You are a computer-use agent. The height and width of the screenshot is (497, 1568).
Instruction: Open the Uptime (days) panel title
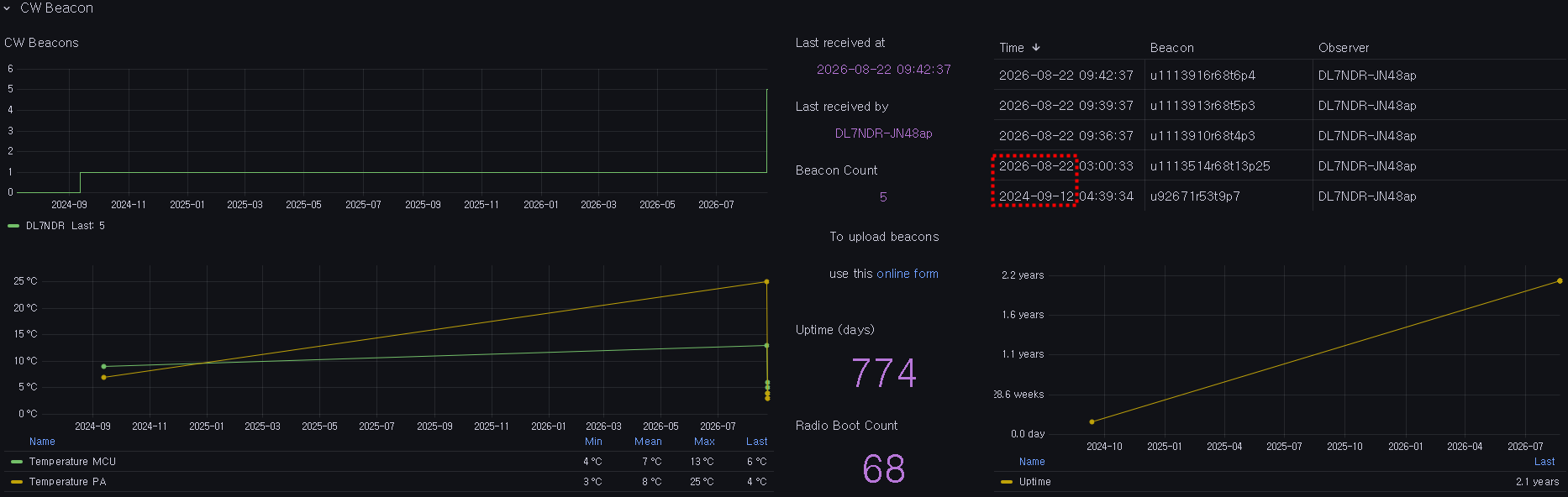click(834, 330)
